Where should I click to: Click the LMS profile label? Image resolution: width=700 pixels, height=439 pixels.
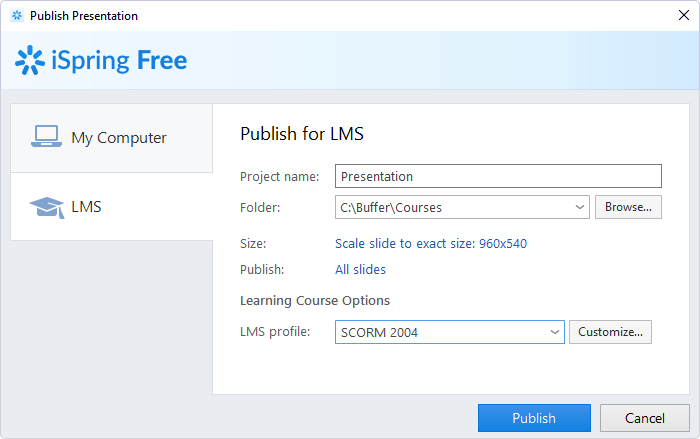point(275,331)
